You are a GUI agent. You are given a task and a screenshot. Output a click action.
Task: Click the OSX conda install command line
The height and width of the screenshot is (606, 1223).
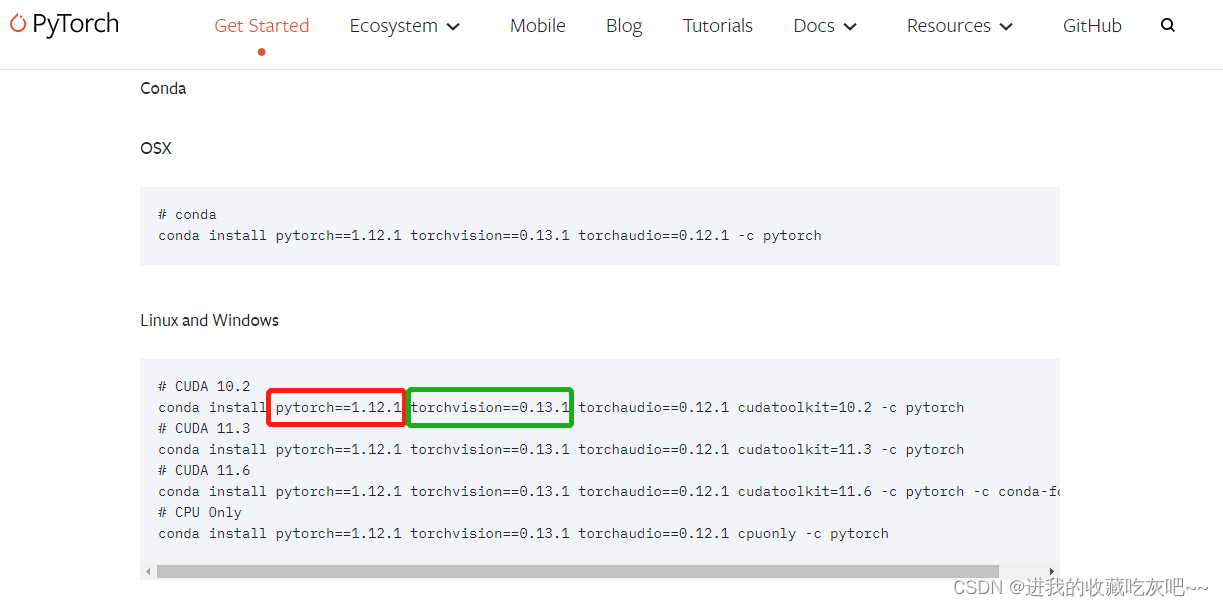click(490, 235)
